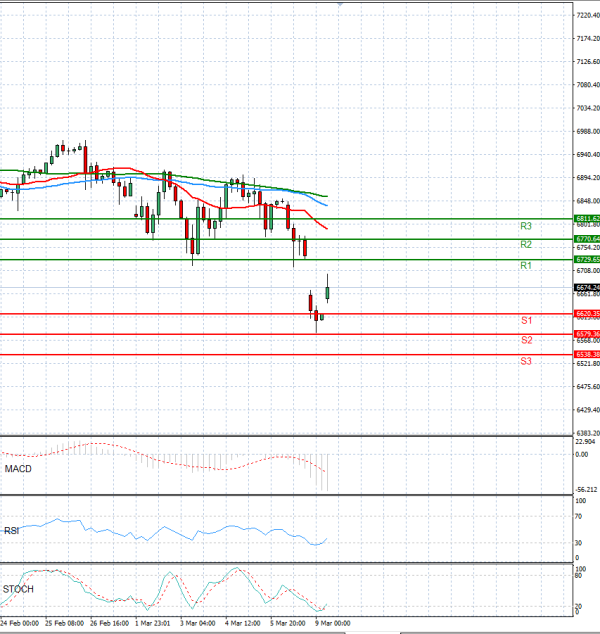Click the 6579.36 red price tag
This screenshot has width=600, height=634.
pyautogui.click(x=587, y=334)
